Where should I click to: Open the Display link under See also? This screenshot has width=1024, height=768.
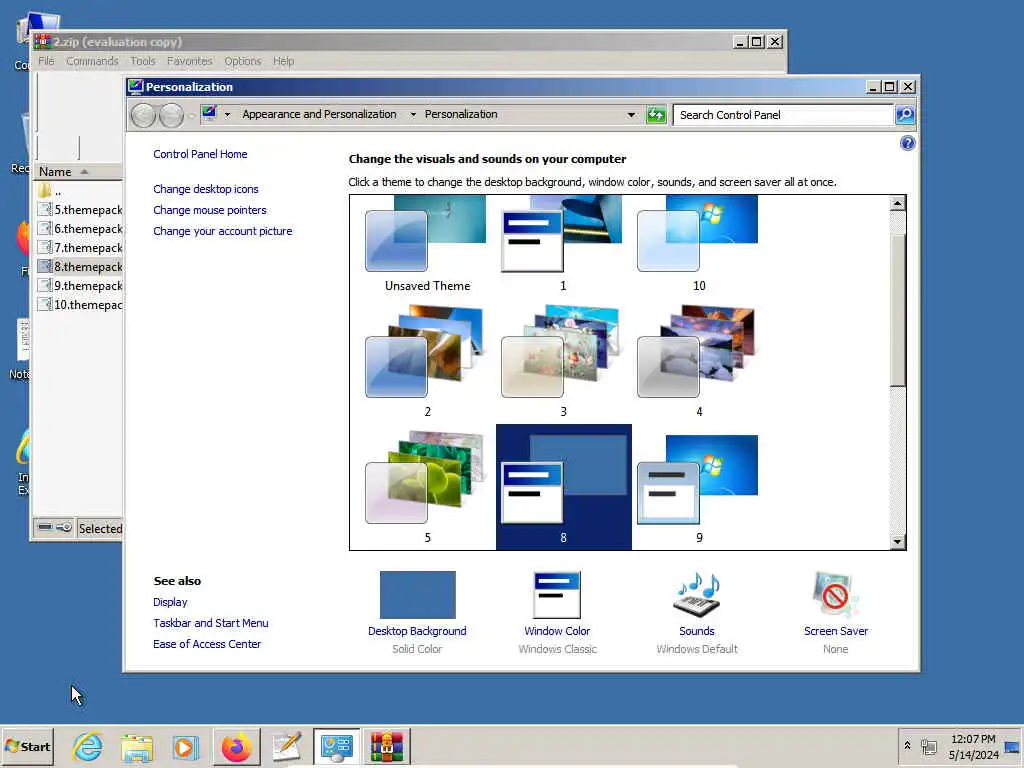point(170,602)
